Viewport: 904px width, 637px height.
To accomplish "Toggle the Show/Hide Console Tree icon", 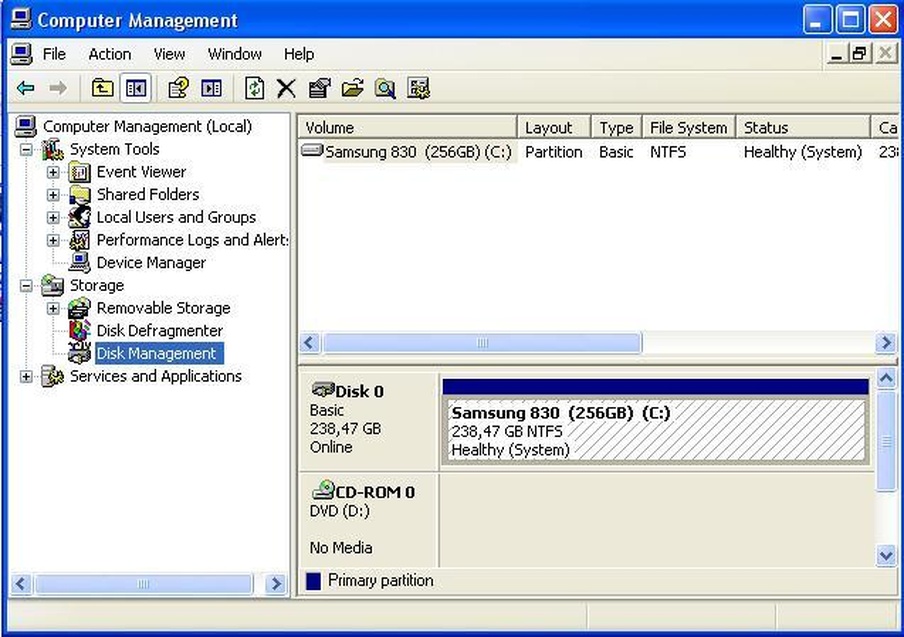I will pos(135,88).
